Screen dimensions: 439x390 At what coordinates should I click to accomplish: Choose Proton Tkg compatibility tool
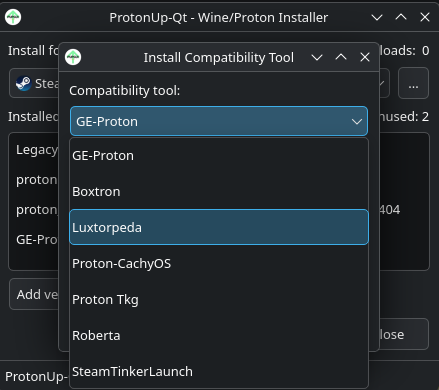[x=219, y=299]
